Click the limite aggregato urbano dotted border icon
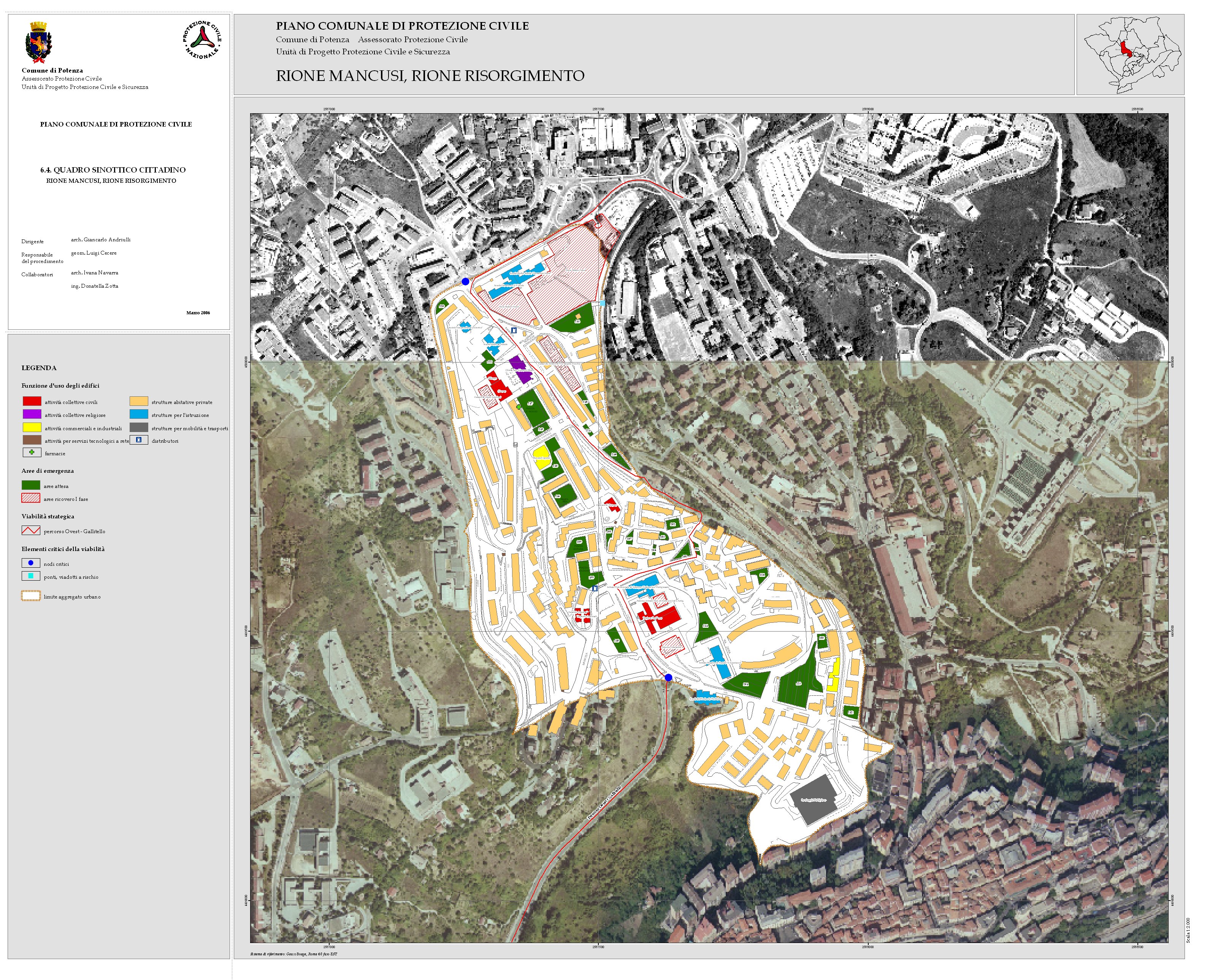 pyautogui.click(x=30, y=596)
